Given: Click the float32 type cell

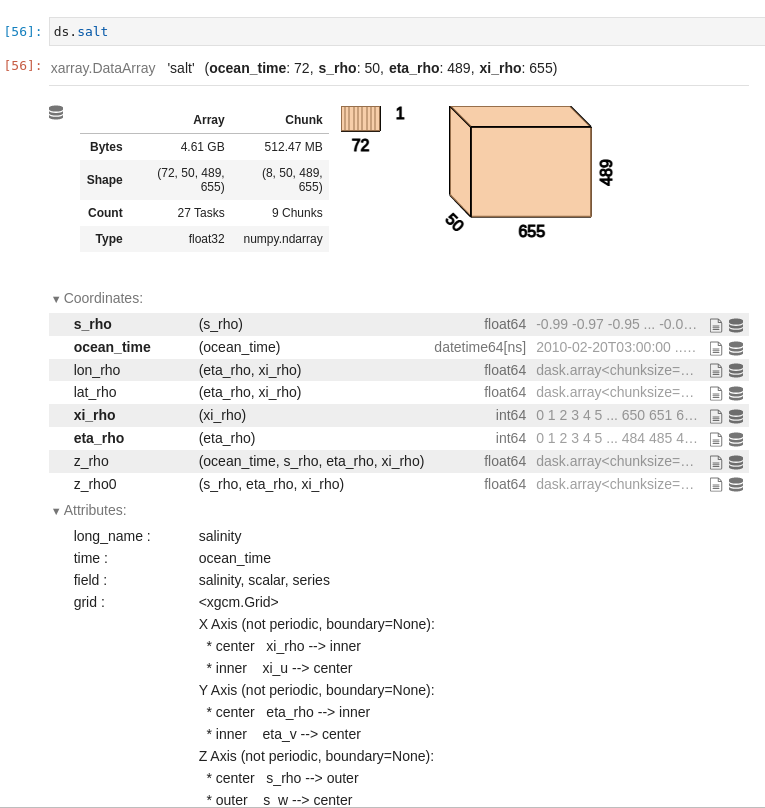Looking at the screenshot, I should [x=207, y=239].
